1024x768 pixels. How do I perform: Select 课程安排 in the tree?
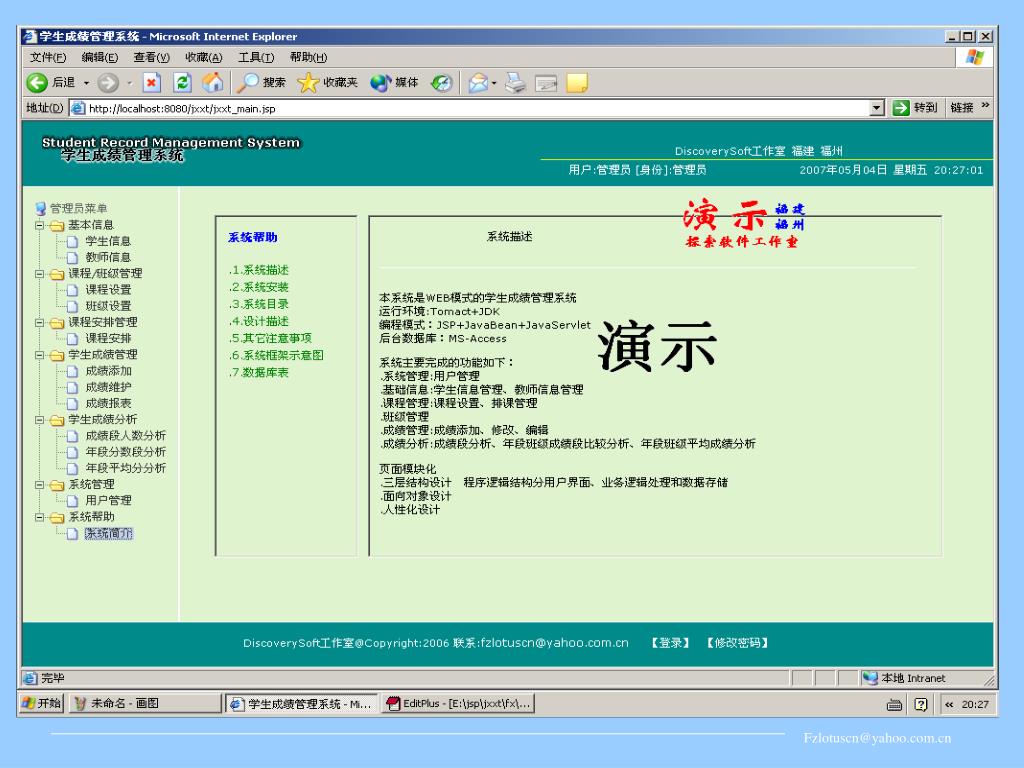(x=108, y=338)
